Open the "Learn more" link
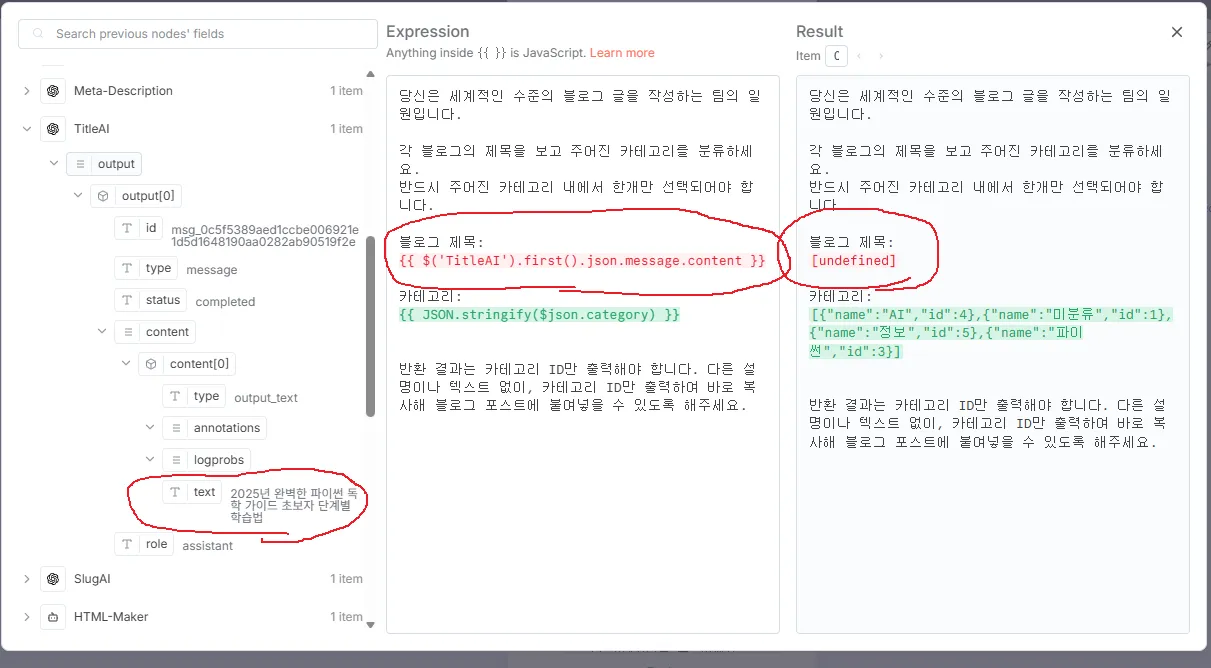Viewport: 1211px width, 668px height. click(x=622, y=53)
